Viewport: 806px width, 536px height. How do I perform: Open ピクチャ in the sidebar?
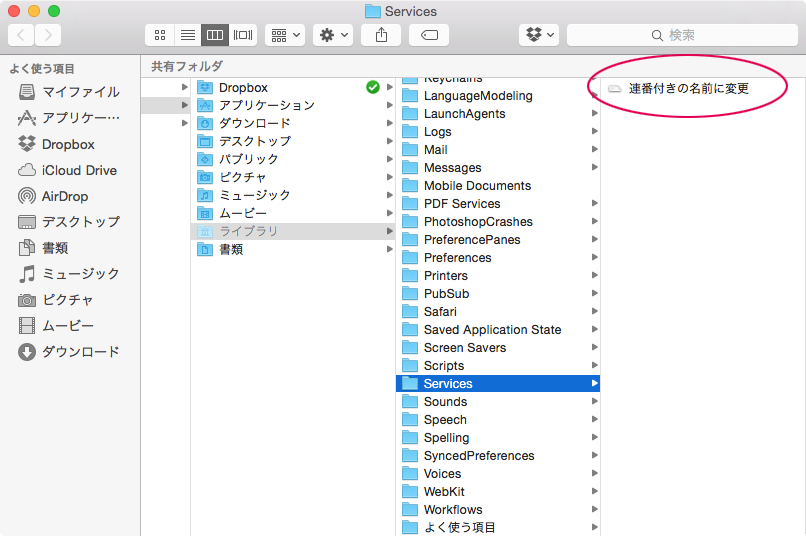(x=56, y=300)
